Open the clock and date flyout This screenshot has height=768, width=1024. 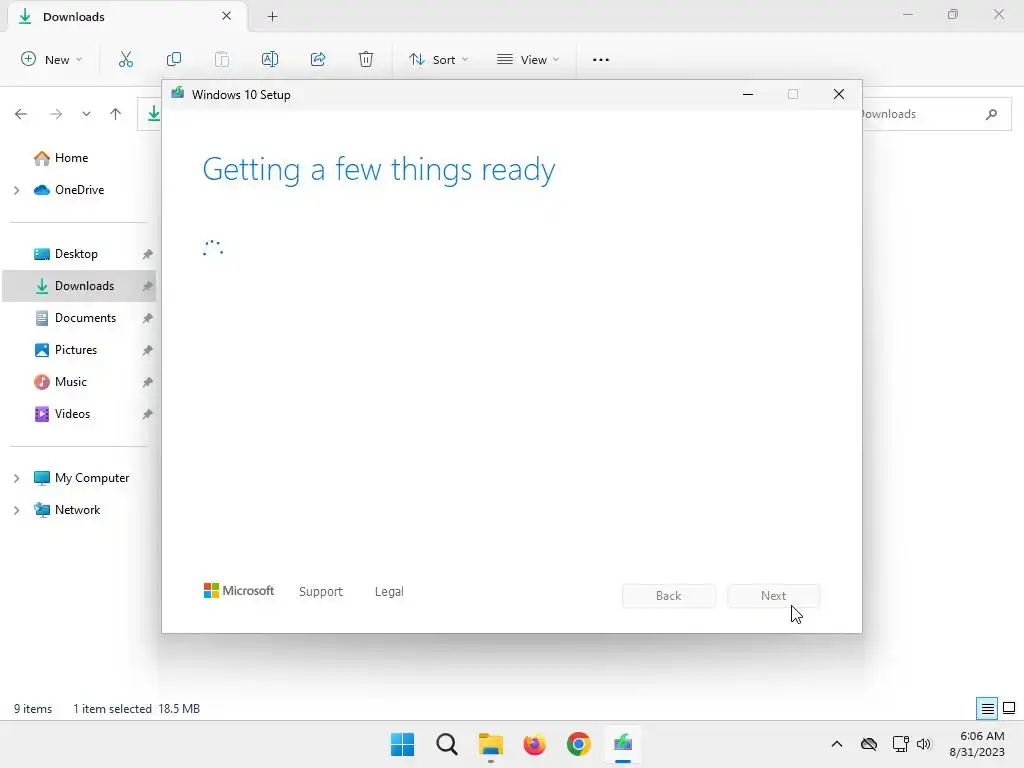tap(977, 744)
